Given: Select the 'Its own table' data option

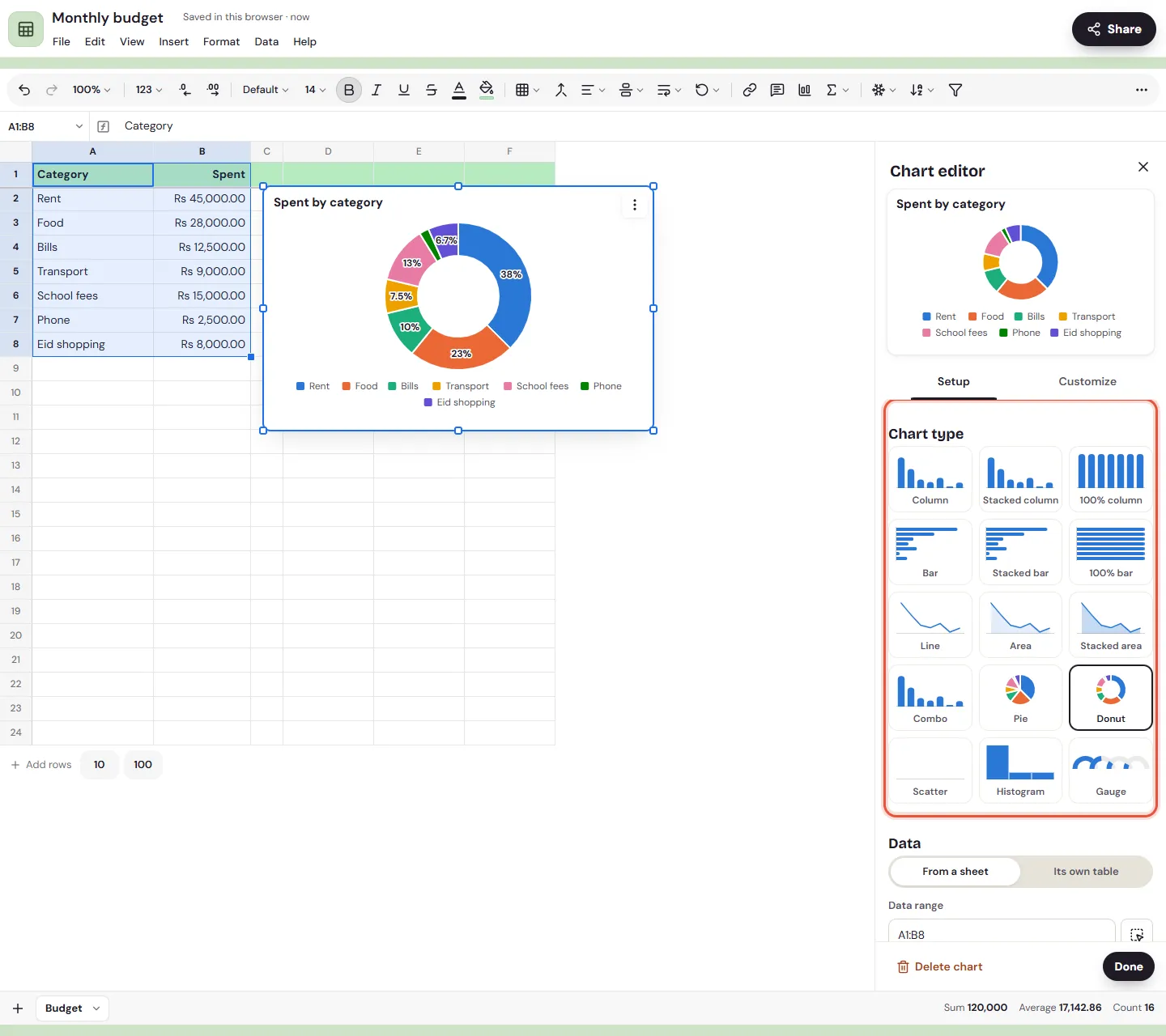Looking at the screenshot, I should [1086, 872].
